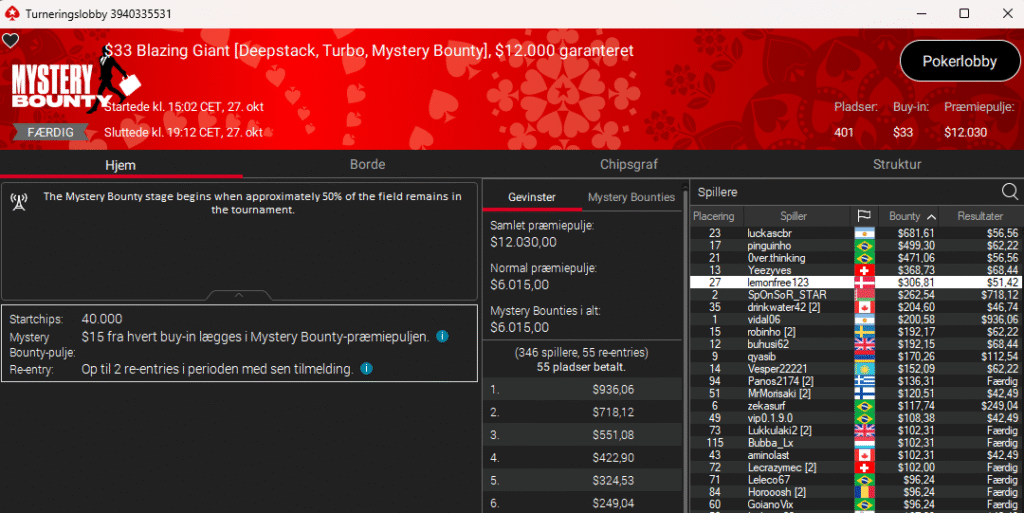
Task: Select the Mystery Bounties tab
Action: [x=631, y=197]
